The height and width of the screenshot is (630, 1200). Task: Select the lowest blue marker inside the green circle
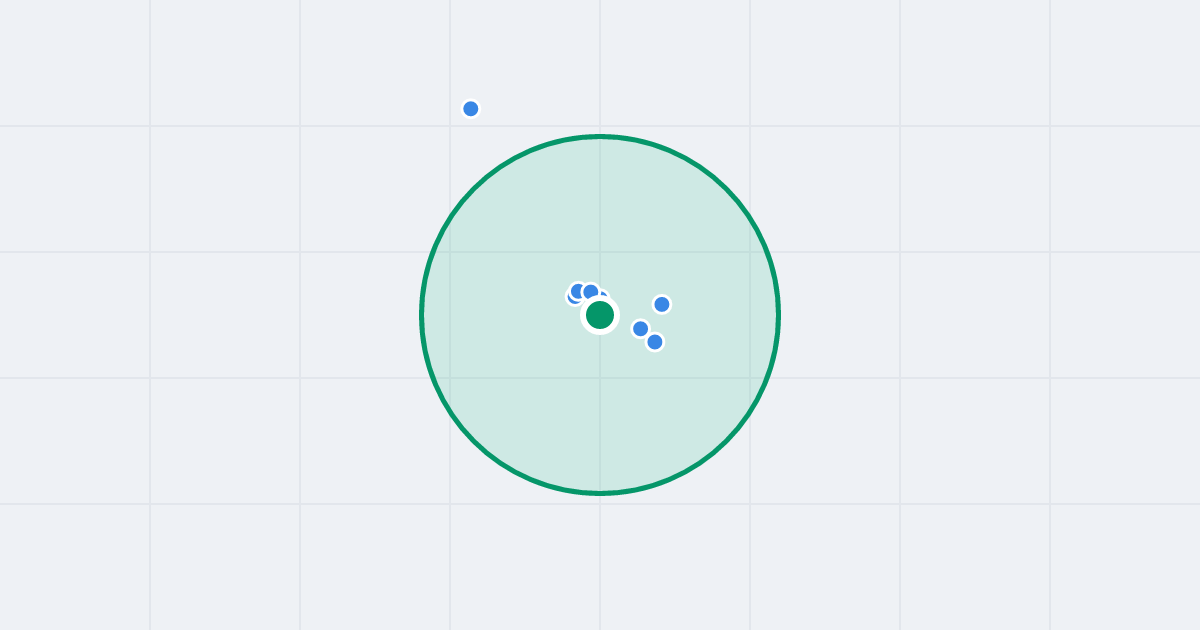point(655,342)
